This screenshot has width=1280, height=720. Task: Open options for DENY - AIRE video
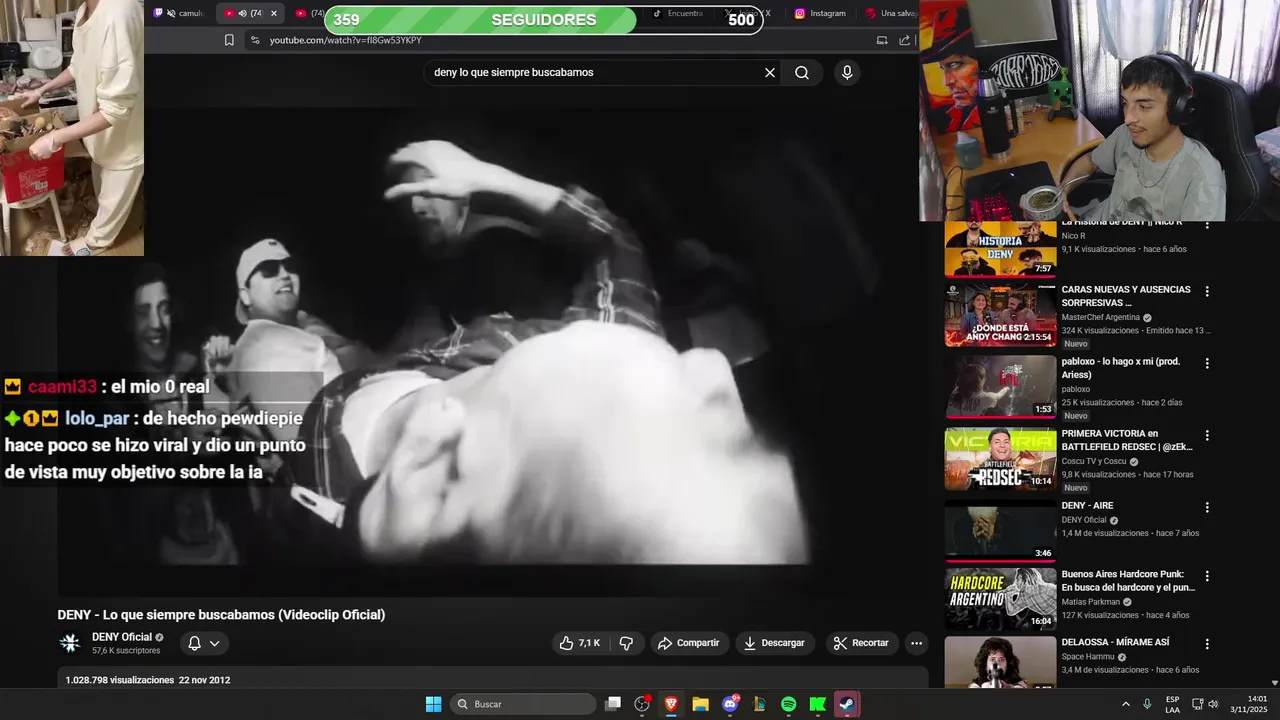[1207, 508]
